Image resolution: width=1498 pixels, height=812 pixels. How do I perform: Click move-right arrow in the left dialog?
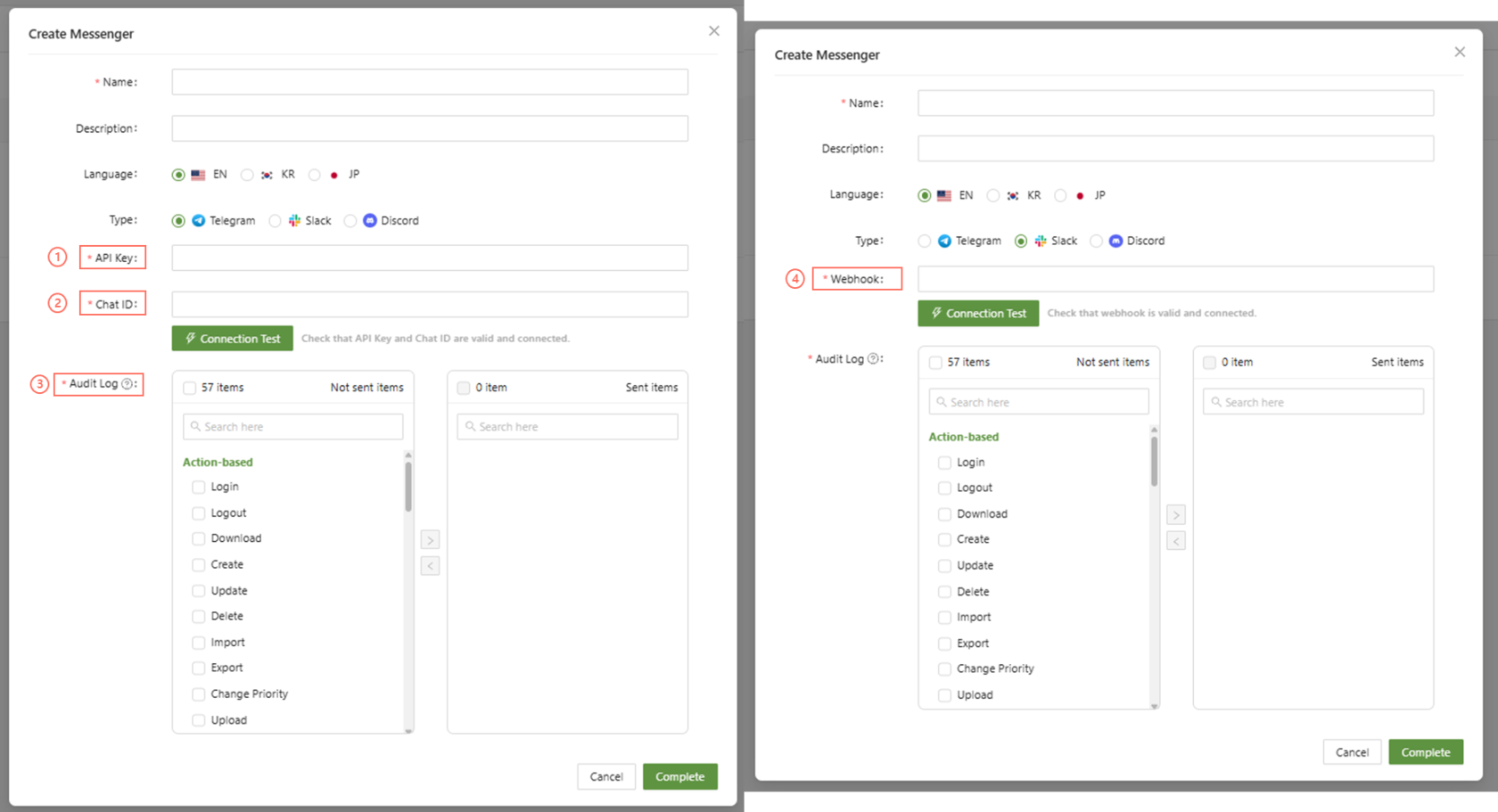pyautogui.click(x=430, y=540)
